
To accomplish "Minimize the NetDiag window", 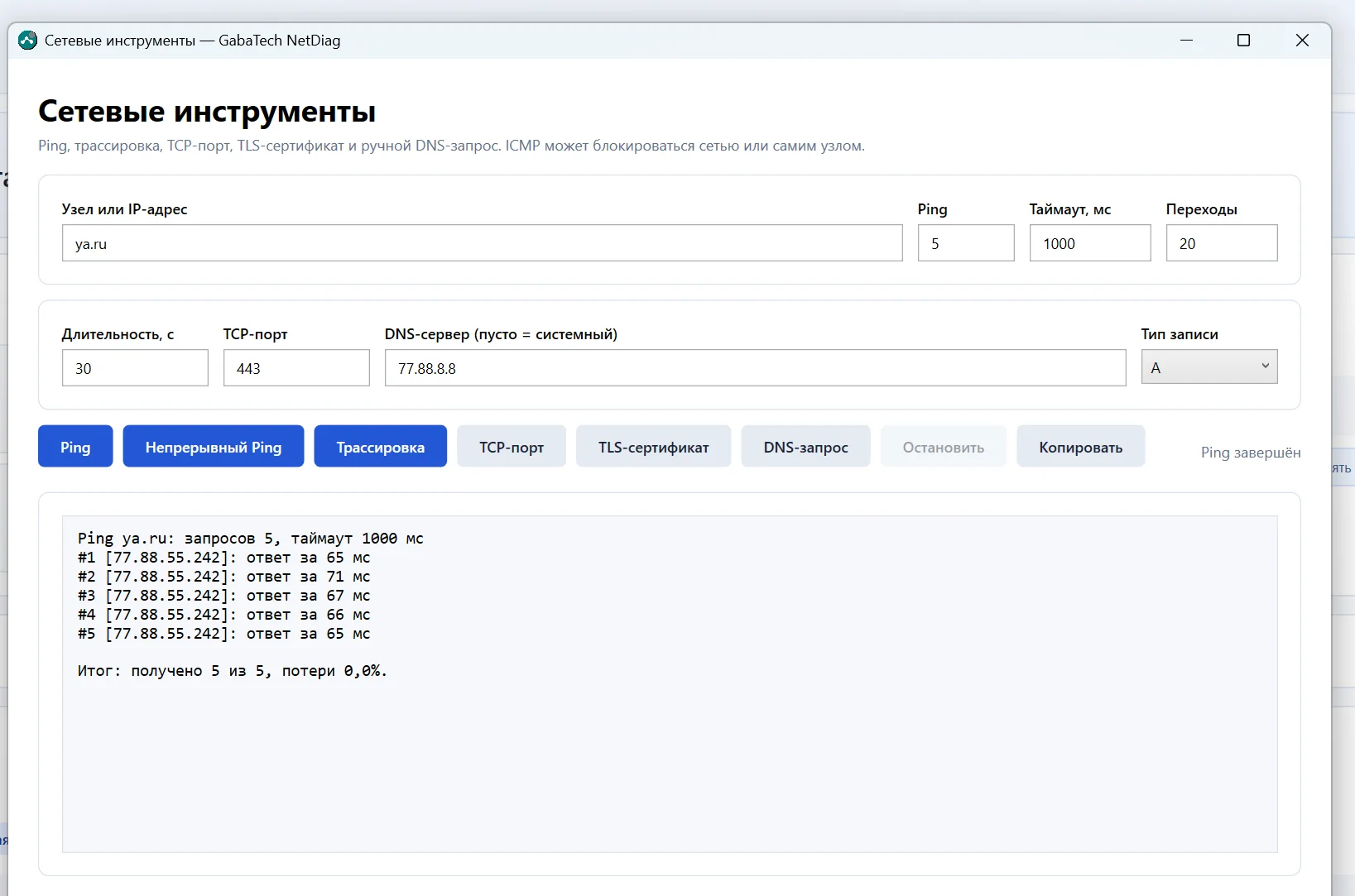I will [1186, 41].
